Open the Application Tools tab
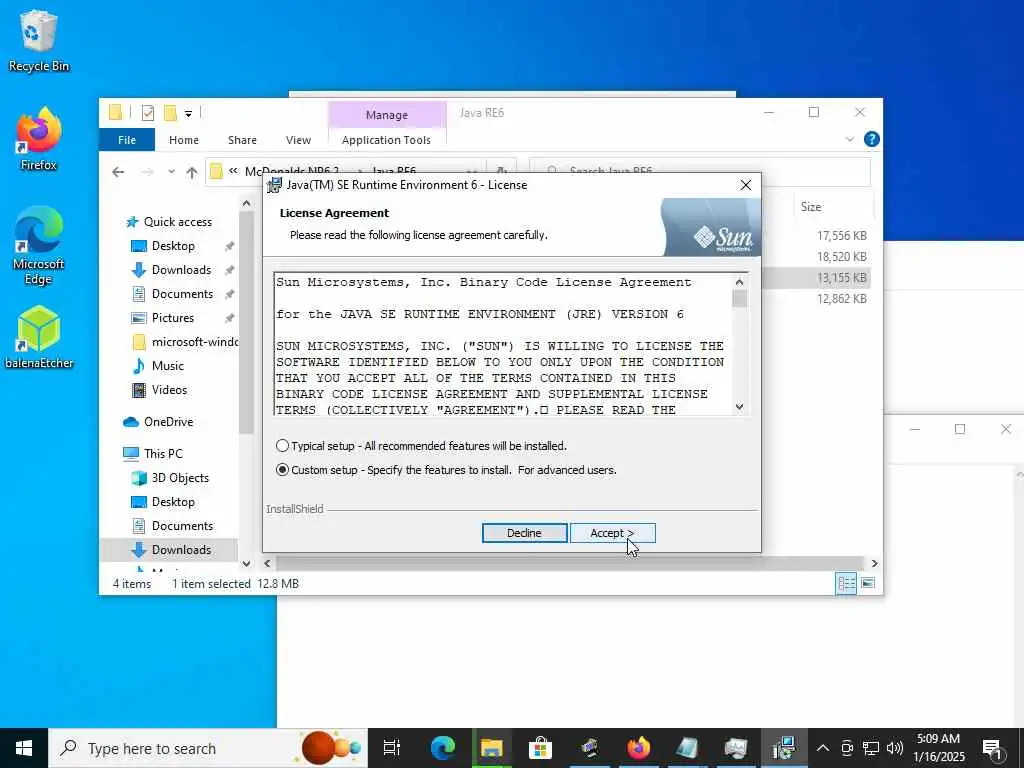1024x768 pixels. 386,140
